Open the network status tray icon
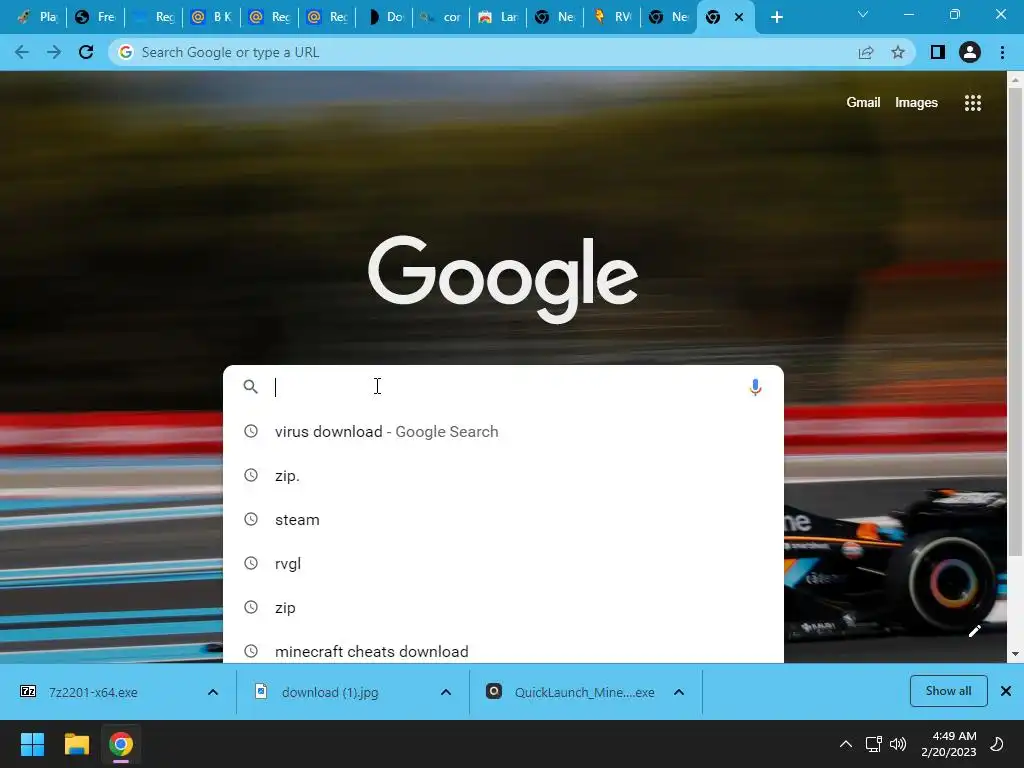The image size is (1024, 768). (873, 744)
